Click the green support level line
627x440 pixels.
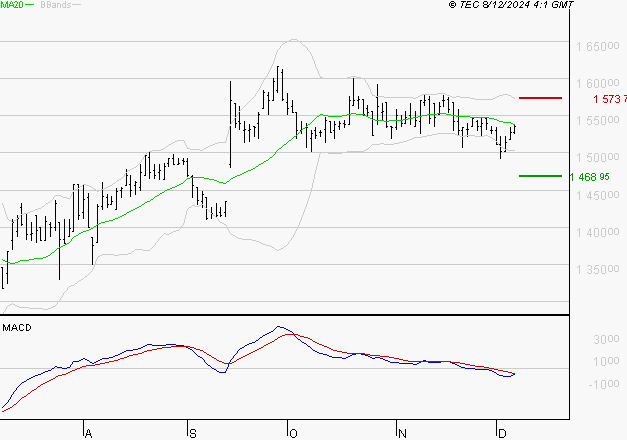540,176
